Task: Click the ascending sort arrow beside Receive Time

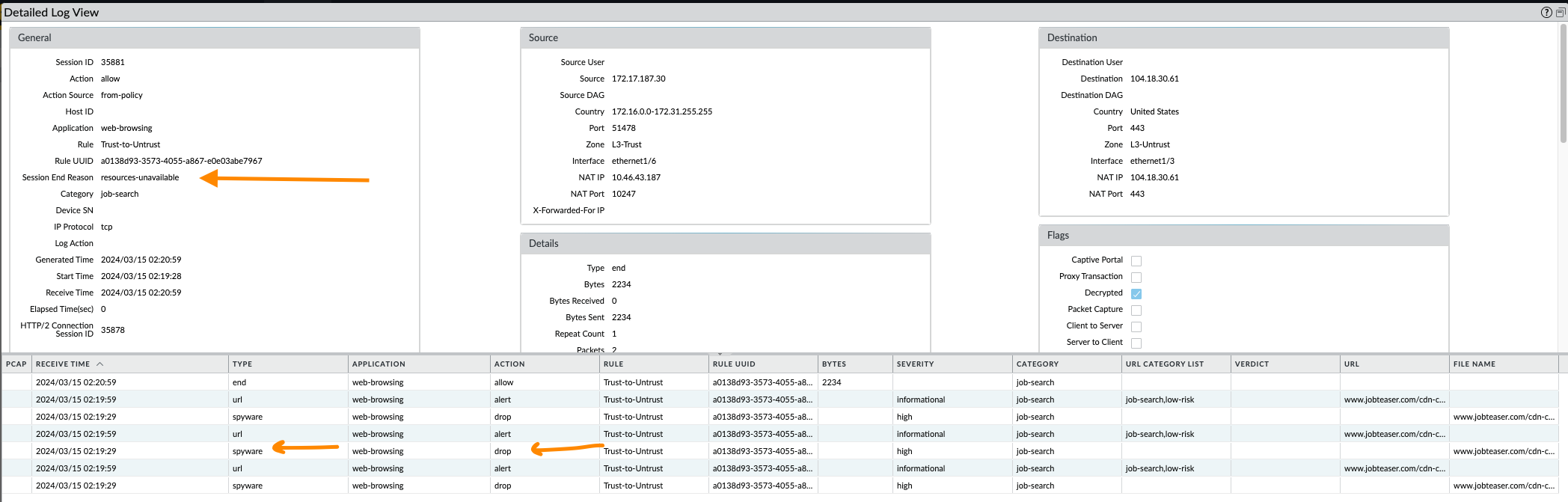Action: (99, 364)
